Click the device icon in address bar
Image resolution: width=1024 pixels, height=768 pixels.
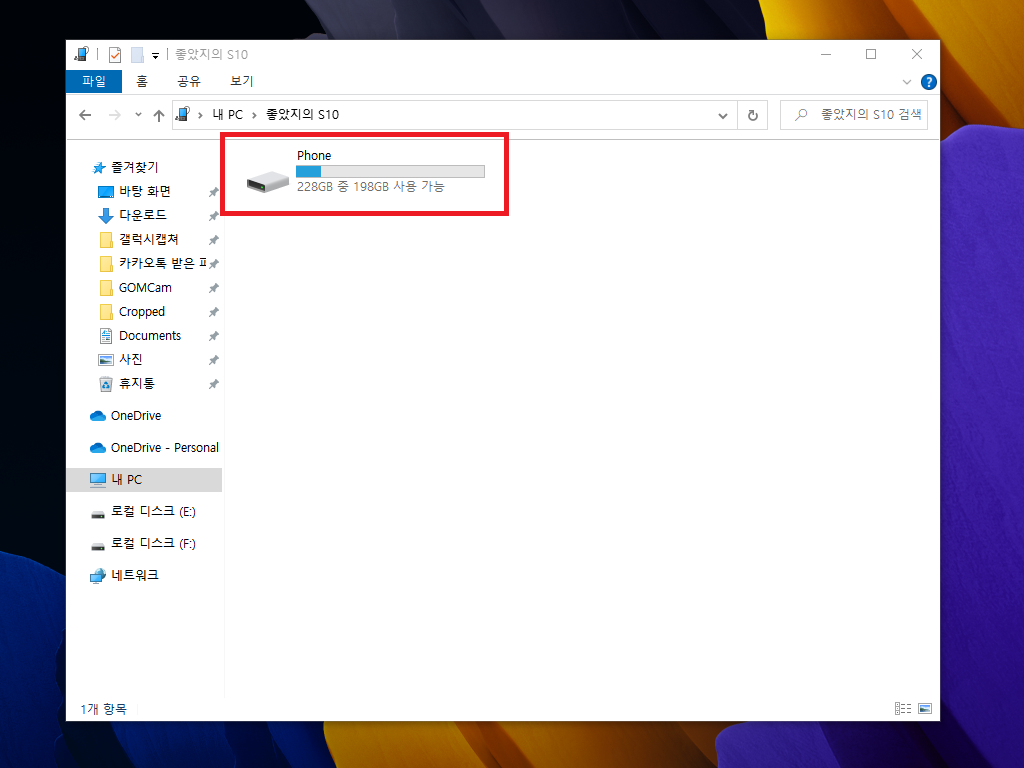click(x=184, y=114)
